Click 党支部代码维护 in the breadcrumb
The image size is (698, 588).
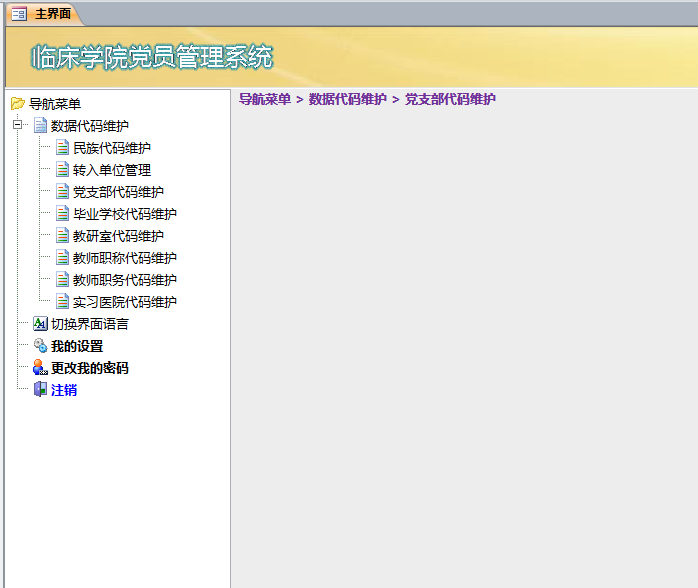450,99
